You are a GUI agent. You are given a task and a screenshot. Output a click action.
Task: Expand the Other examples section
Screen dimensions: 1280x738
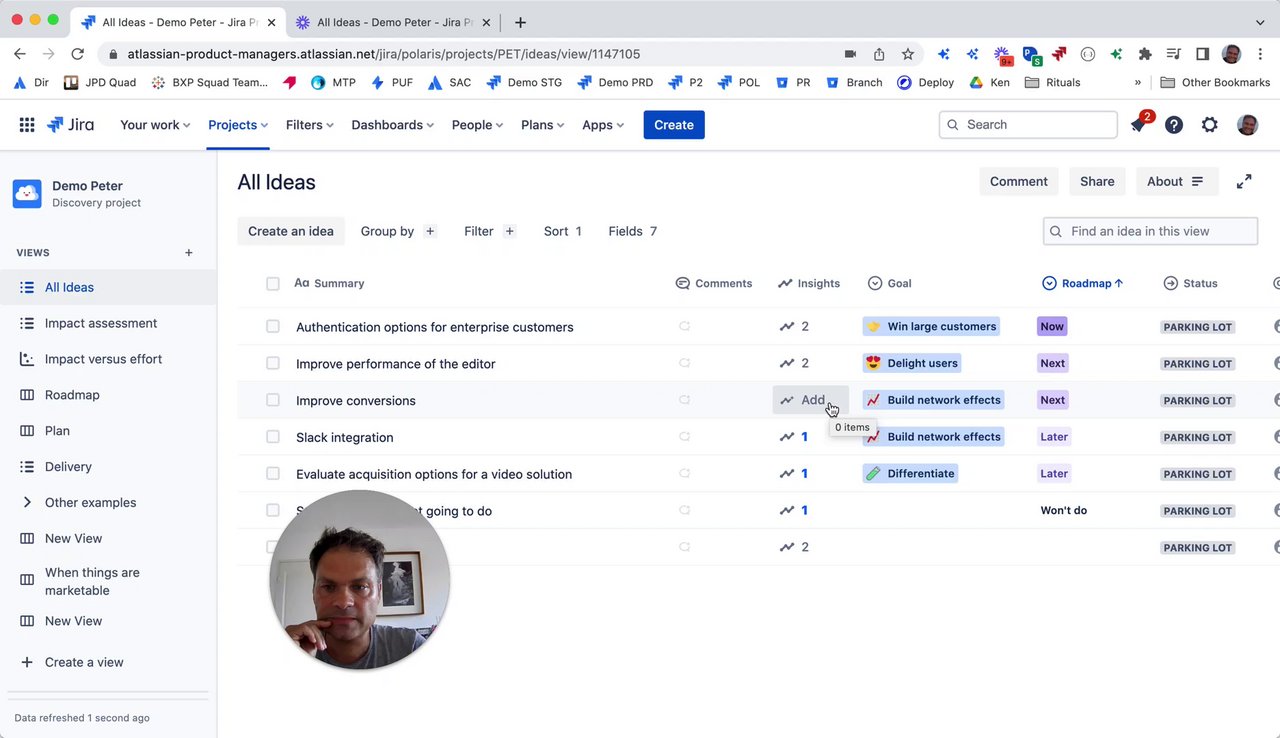tap(27, 502)
